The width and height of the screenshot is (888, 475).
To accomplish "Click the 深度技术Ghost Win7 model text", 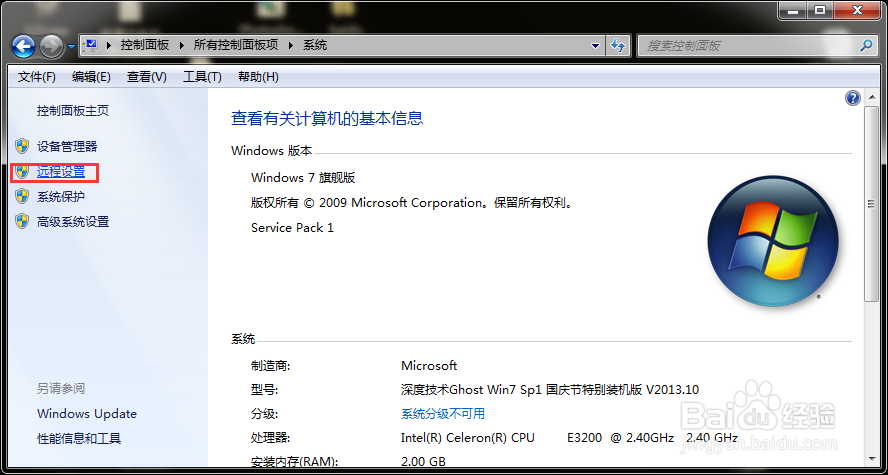I will [x=550, y=390].
